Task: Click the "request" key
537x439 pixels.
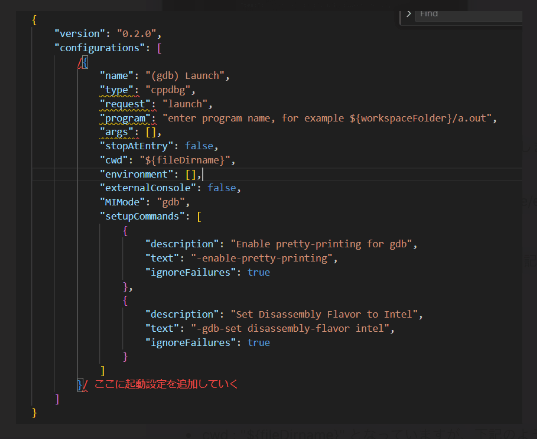Action: click(125, 104)
